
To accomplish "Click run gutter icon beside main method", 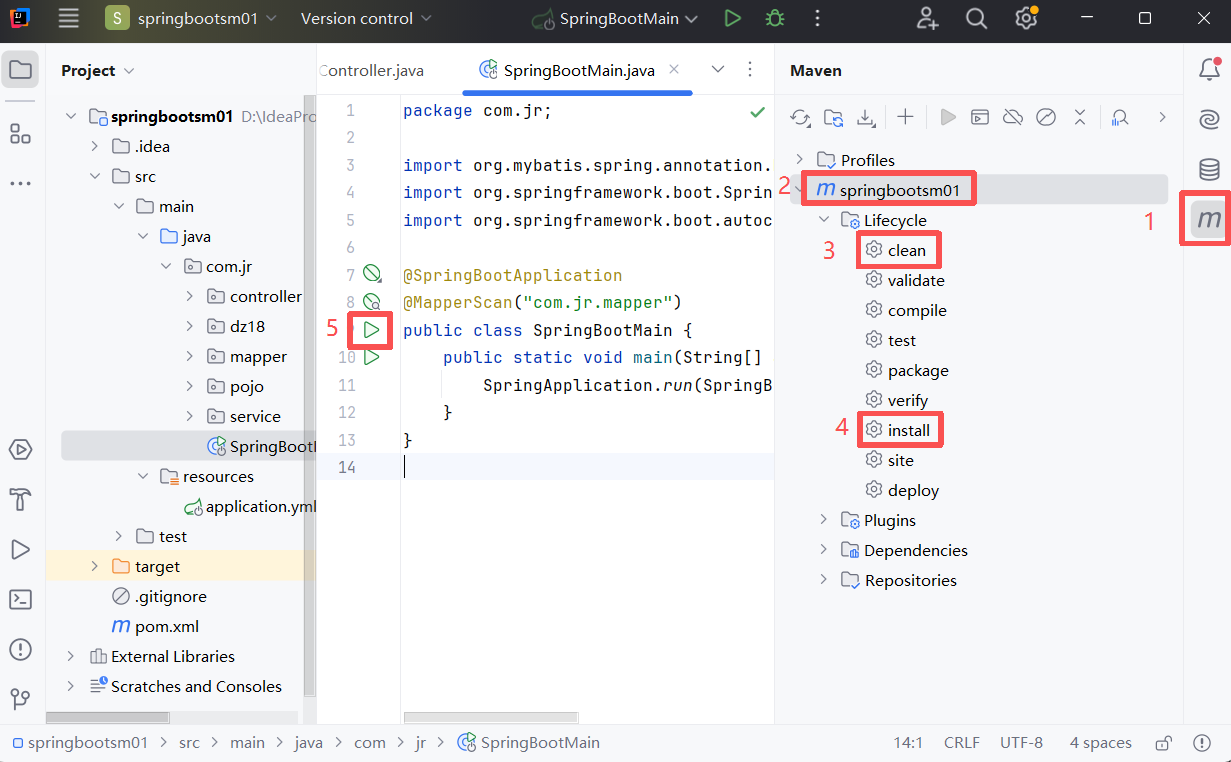I will (372, 357).
